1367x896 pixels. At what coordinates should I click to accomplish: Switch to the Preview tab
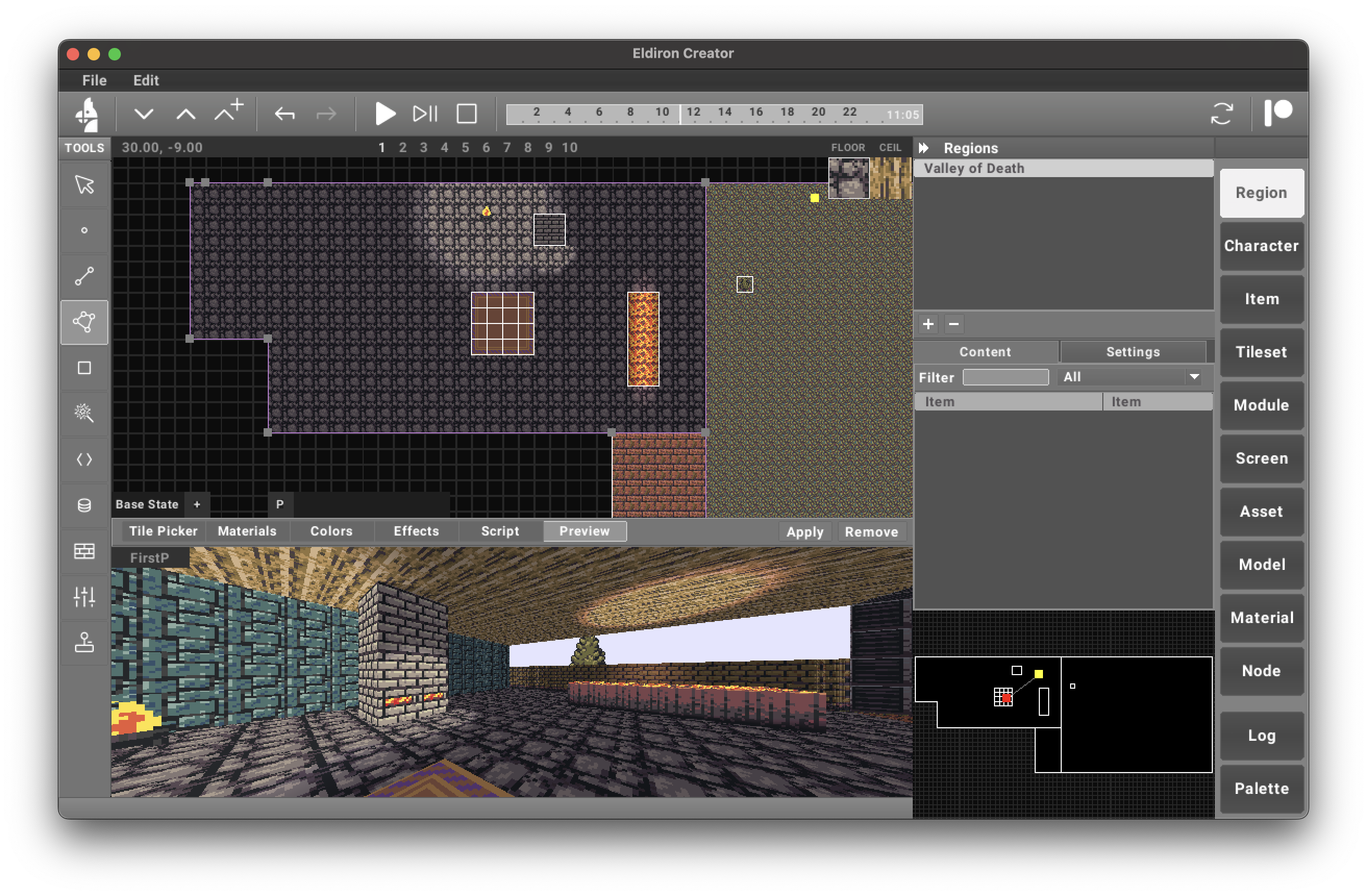tap(585, 531)
